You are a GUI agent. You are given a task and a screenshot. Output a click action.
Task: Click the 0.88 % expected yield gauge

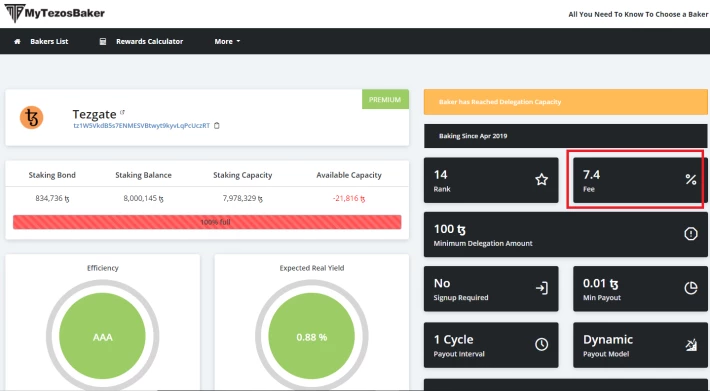tap(312, 336)
